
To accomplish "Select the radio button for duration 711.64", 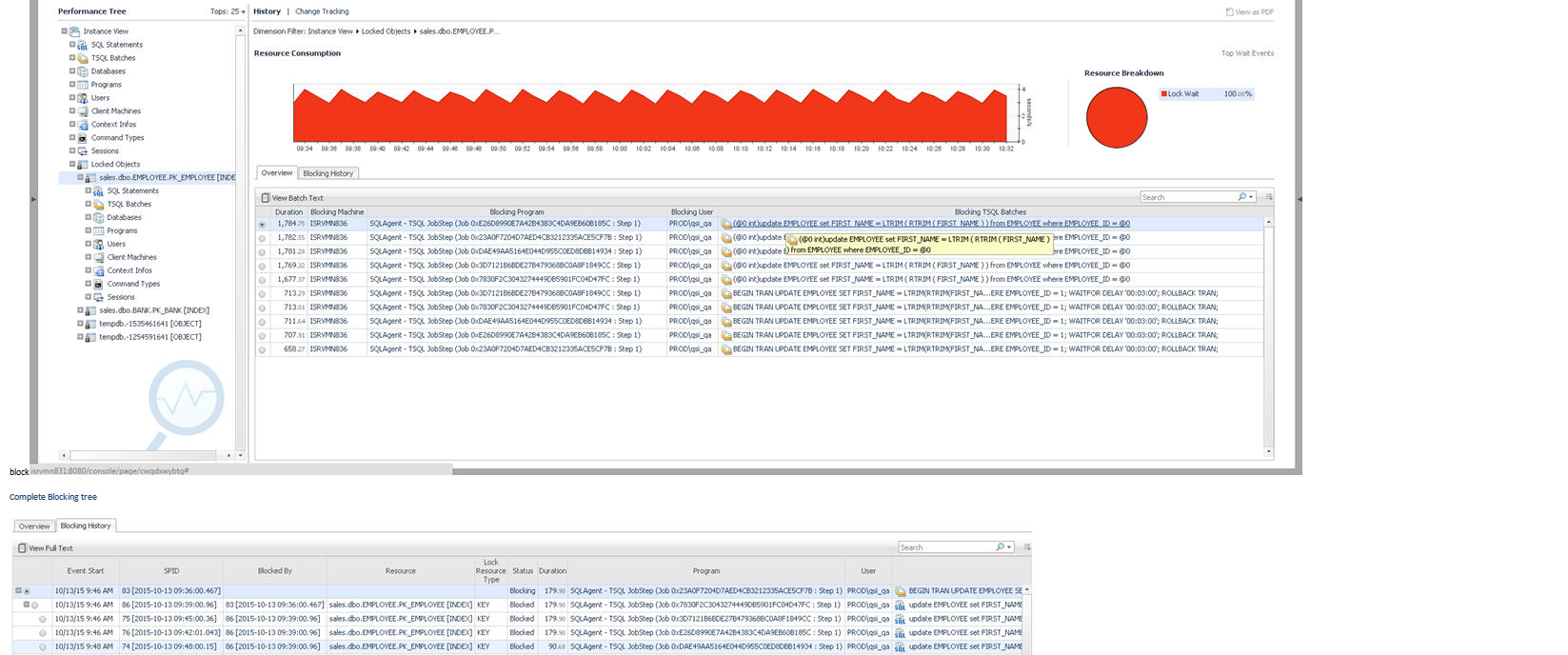I will pos(262,322).
